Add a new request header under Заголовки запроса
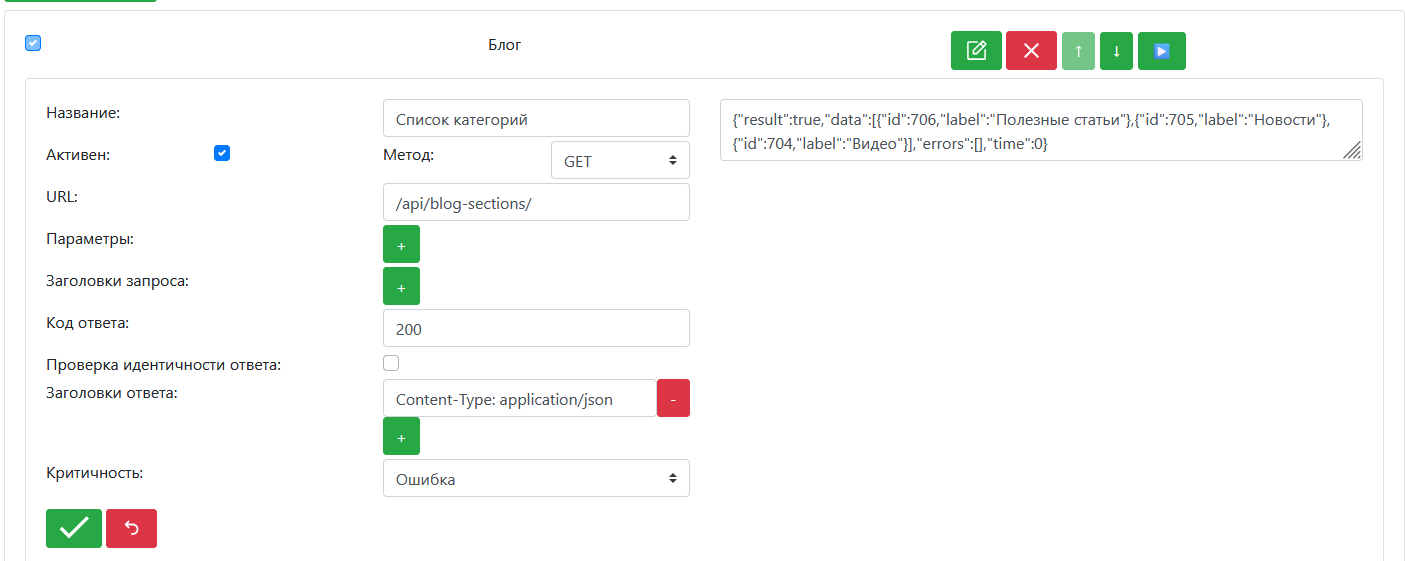This screenshot has width=1405, height=561. 401,286
